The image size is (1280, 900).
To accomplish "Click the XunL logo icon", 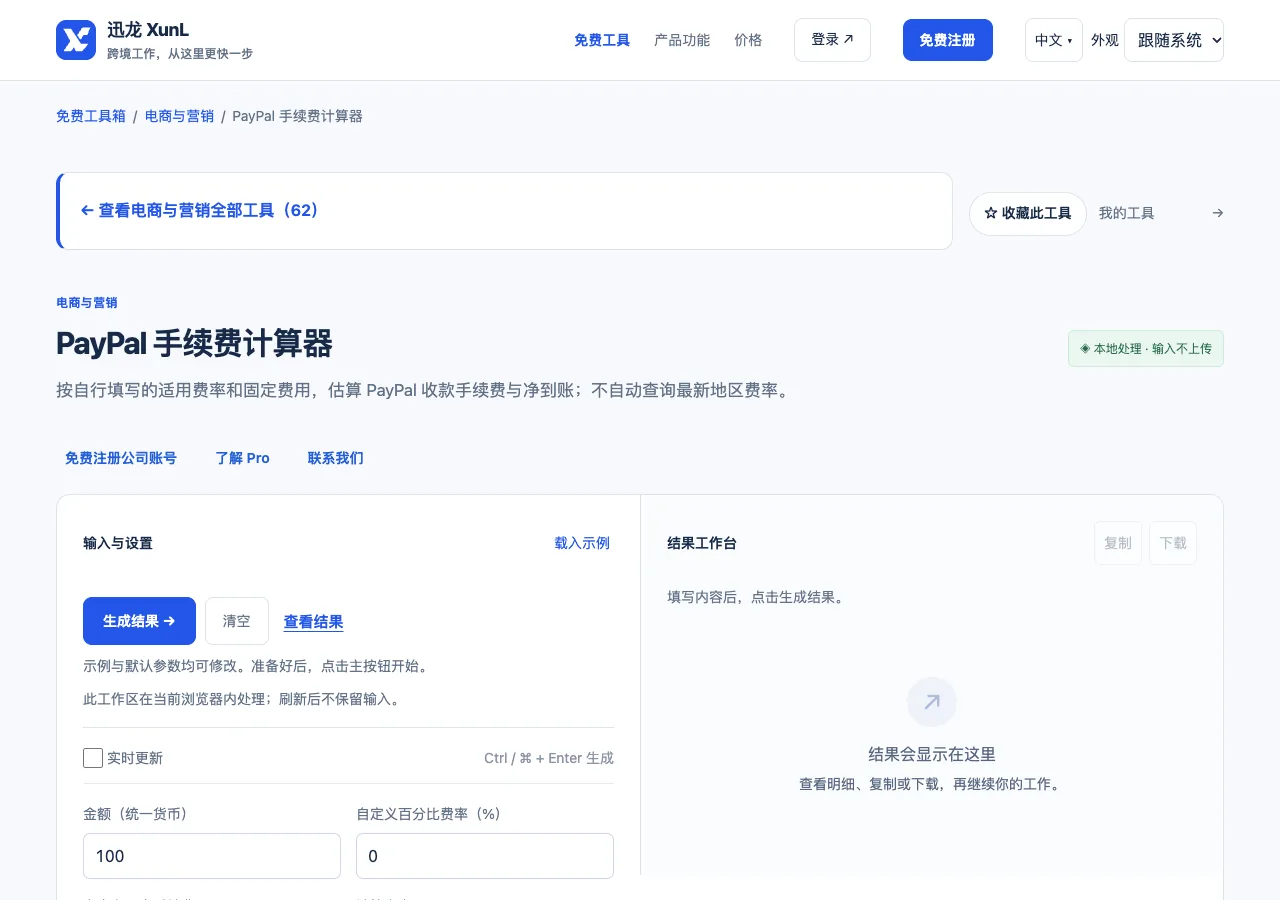I will tap(76, 40).
